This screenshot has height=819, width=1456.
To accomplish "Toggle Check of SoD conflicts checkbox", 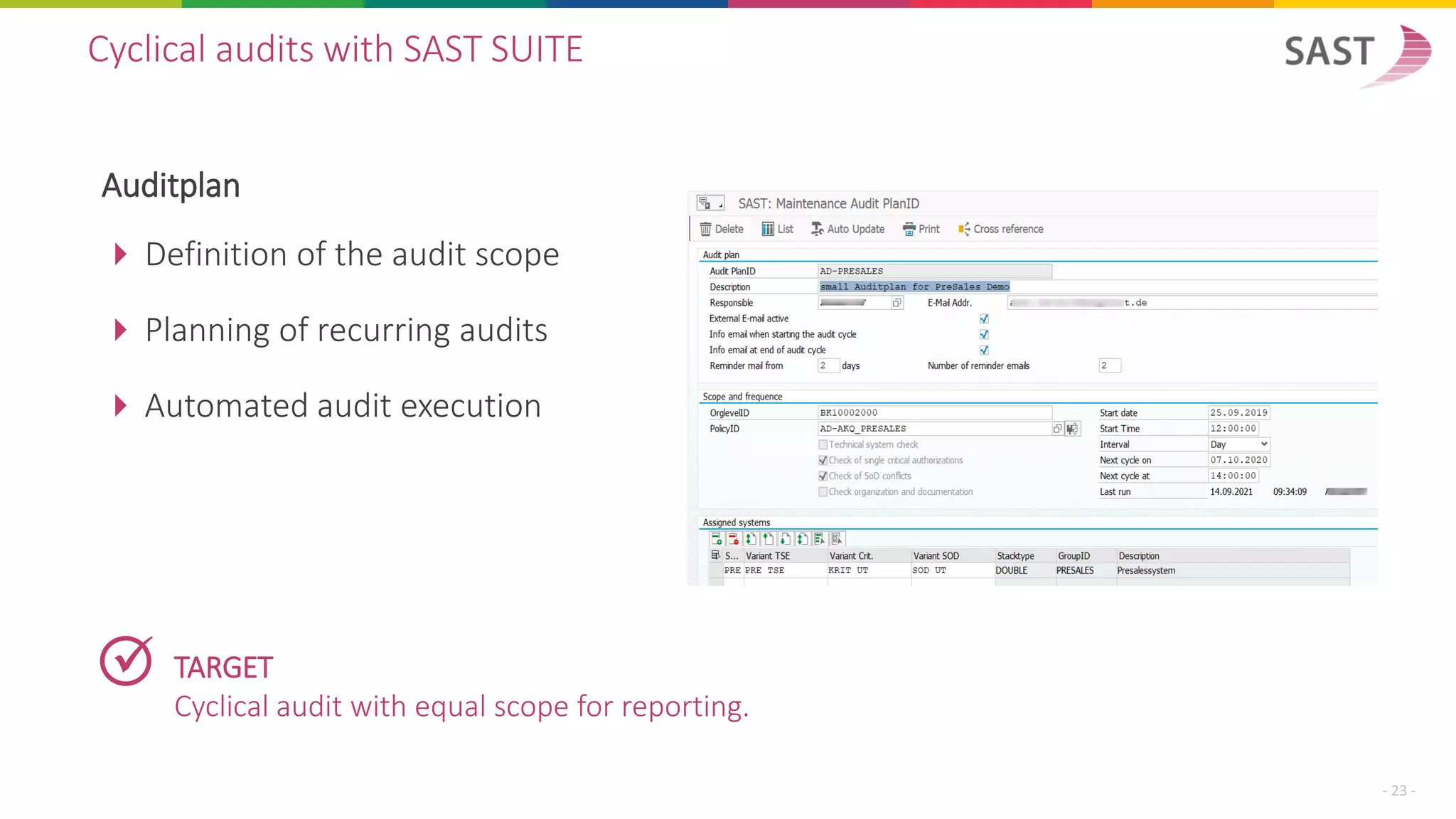I will [x=823, y=476].
